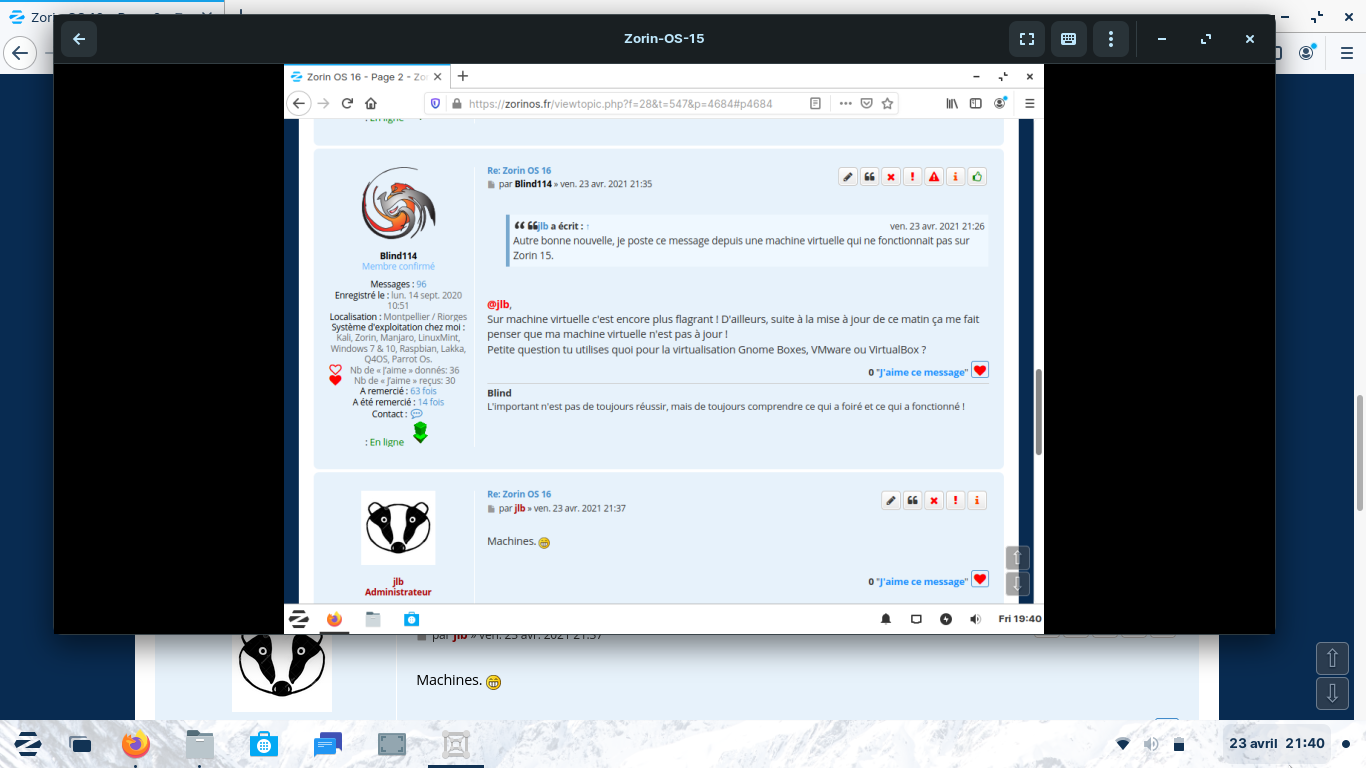Toggle fullscreen in the Boxes header bar
Screen dimensions: 1366x768
1026,39
